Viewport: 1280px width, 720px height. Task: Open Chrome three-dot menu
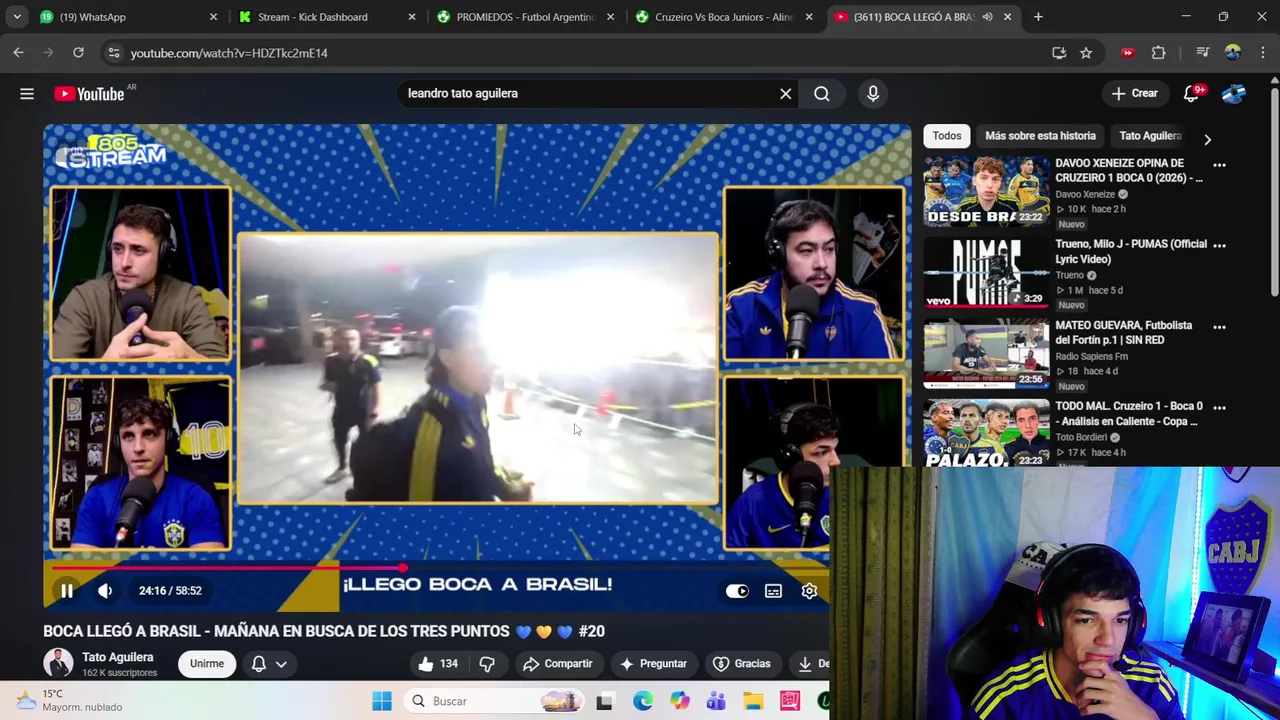(x=1262, y=53)
